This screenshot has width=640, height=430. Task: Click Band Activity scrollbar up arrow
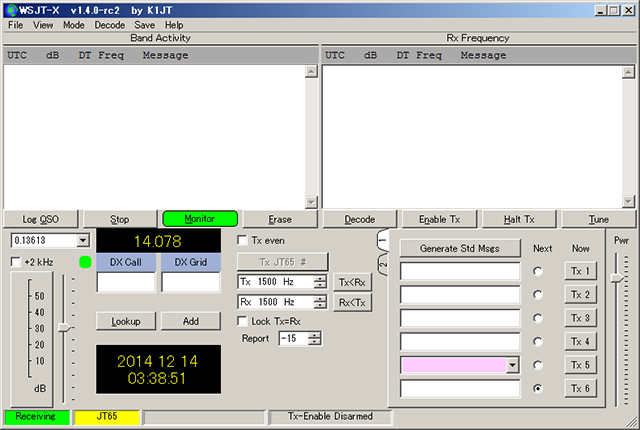point(311,71)
